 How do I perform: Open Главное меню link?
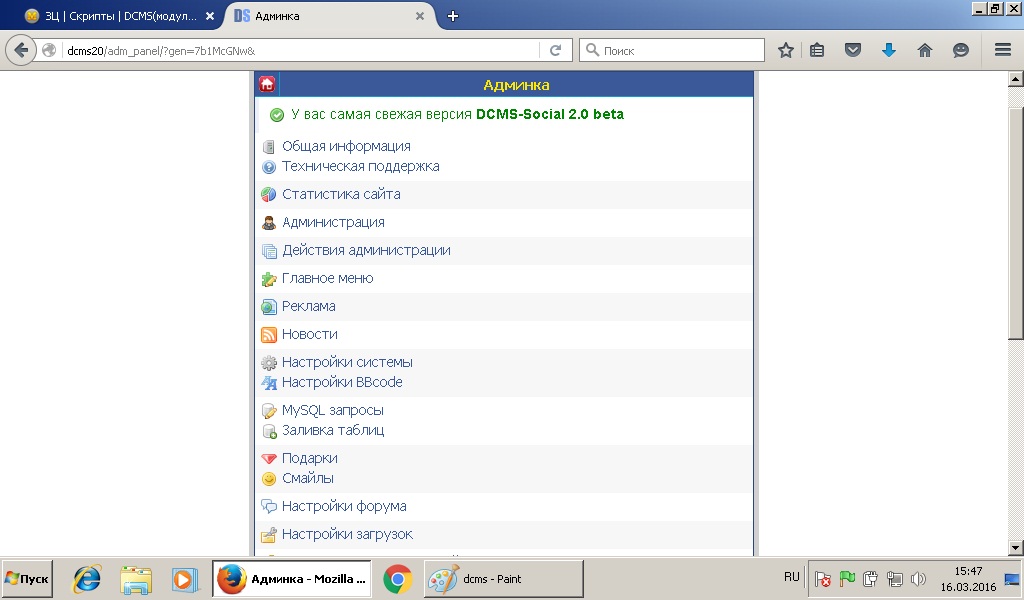(327, 278)
